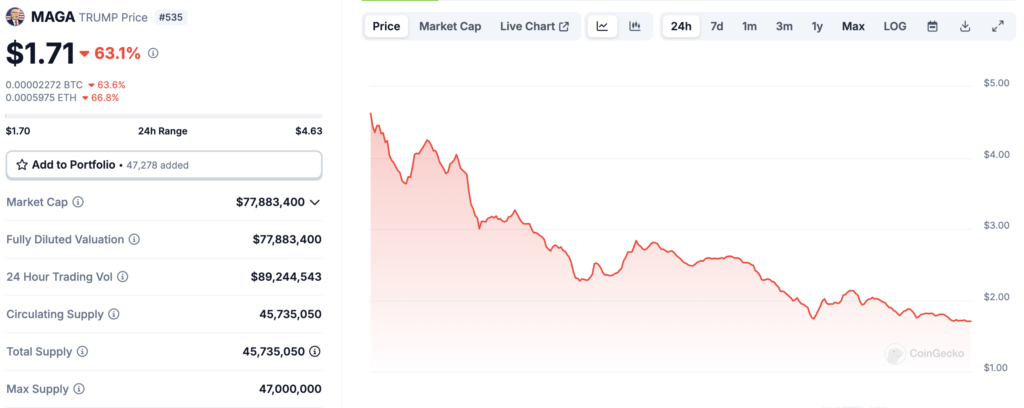The width and height of the screenshot is (1024, 408).
Task: Click the 24h Range progress bar
Action: point(163,116)
